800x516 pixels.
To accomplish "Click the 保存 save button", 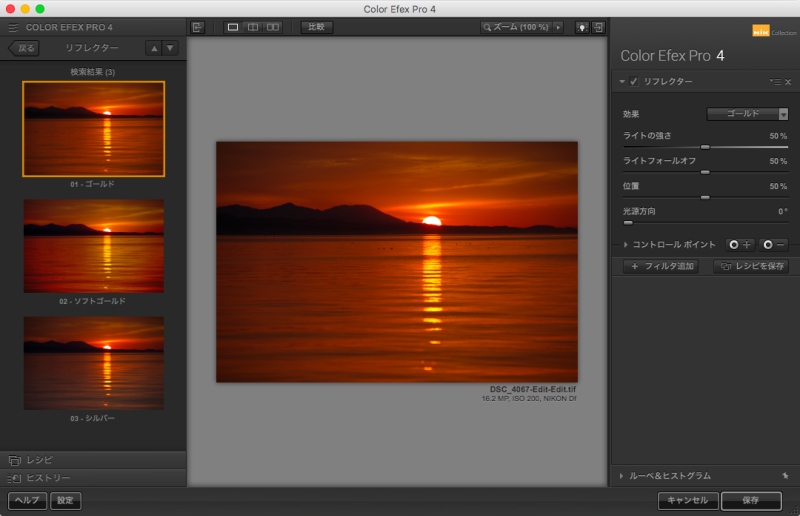I will (751, 500).
